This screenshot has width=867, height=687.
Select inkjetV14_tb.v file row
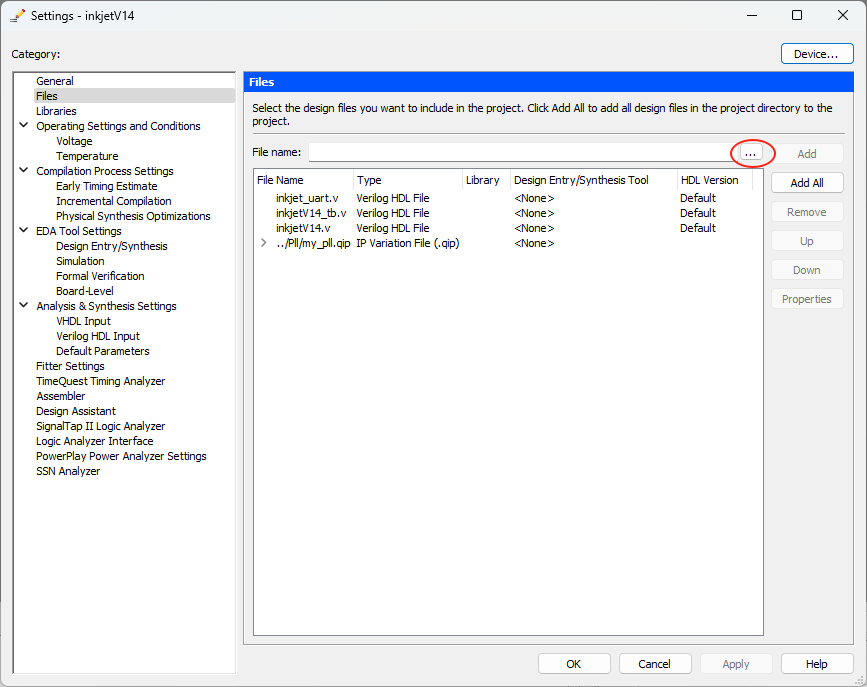pyautogui.click(x=503, y=213)
